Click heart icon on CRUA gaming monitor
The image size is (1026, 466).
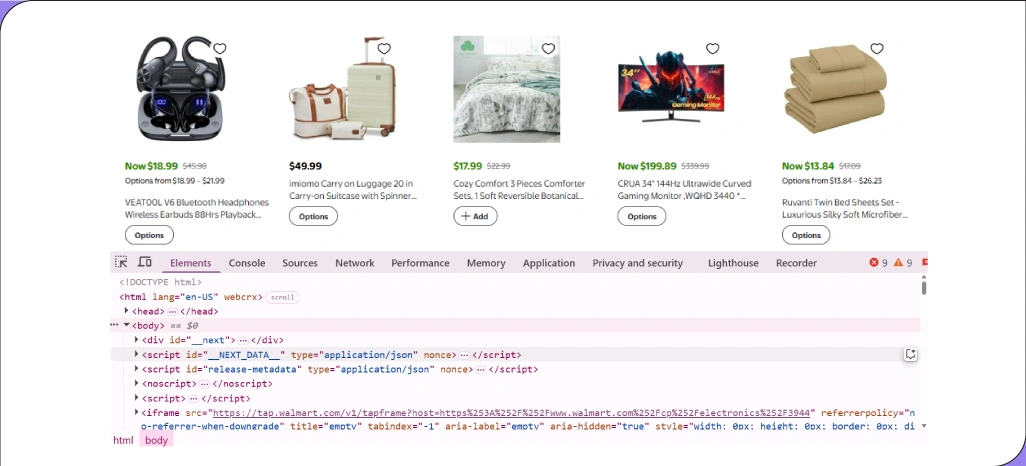coord(713,48)
